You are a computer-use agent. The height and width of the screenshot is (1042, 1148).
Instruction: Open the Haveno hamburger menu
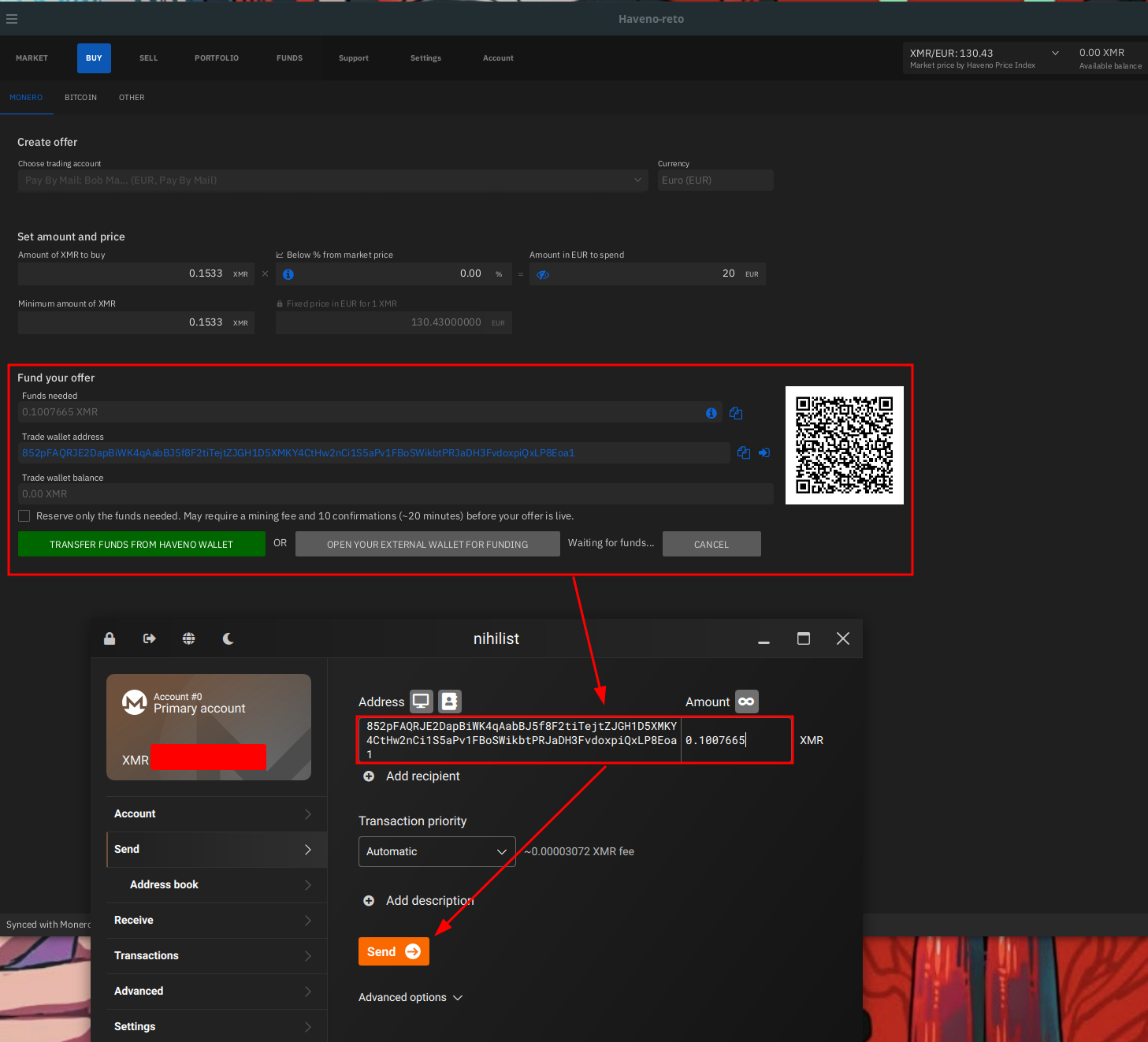[12, 19]
